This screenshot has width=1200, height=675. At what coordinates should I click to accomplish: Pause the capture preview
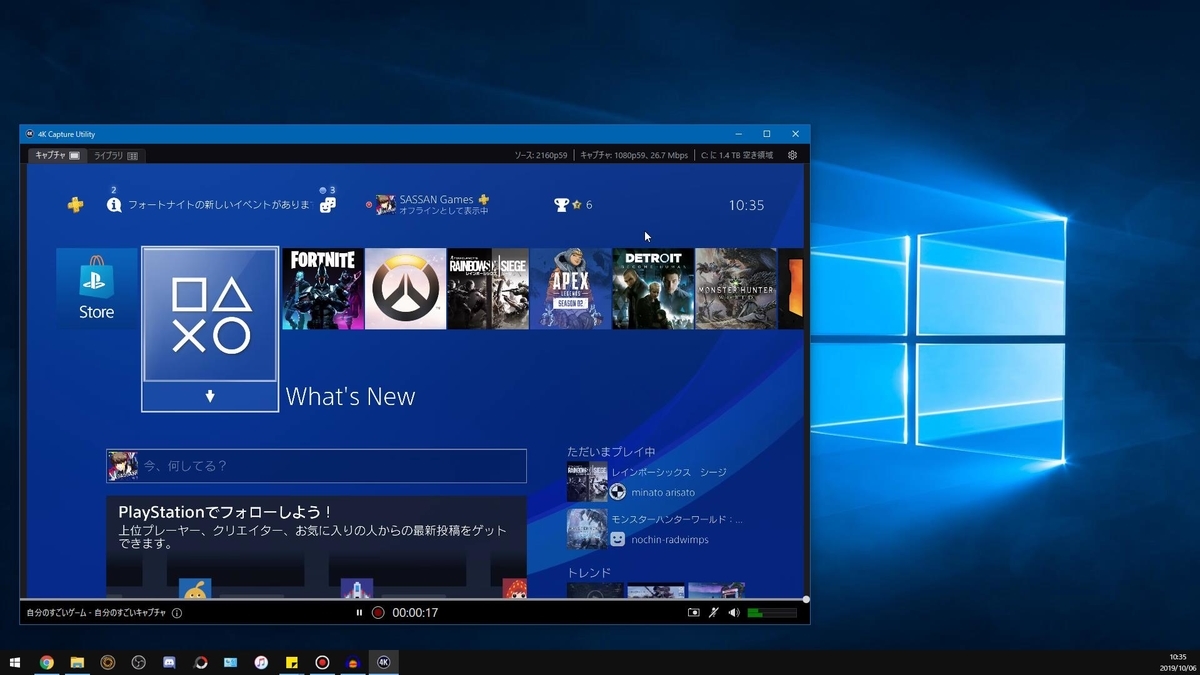click(x=359, y=612)
